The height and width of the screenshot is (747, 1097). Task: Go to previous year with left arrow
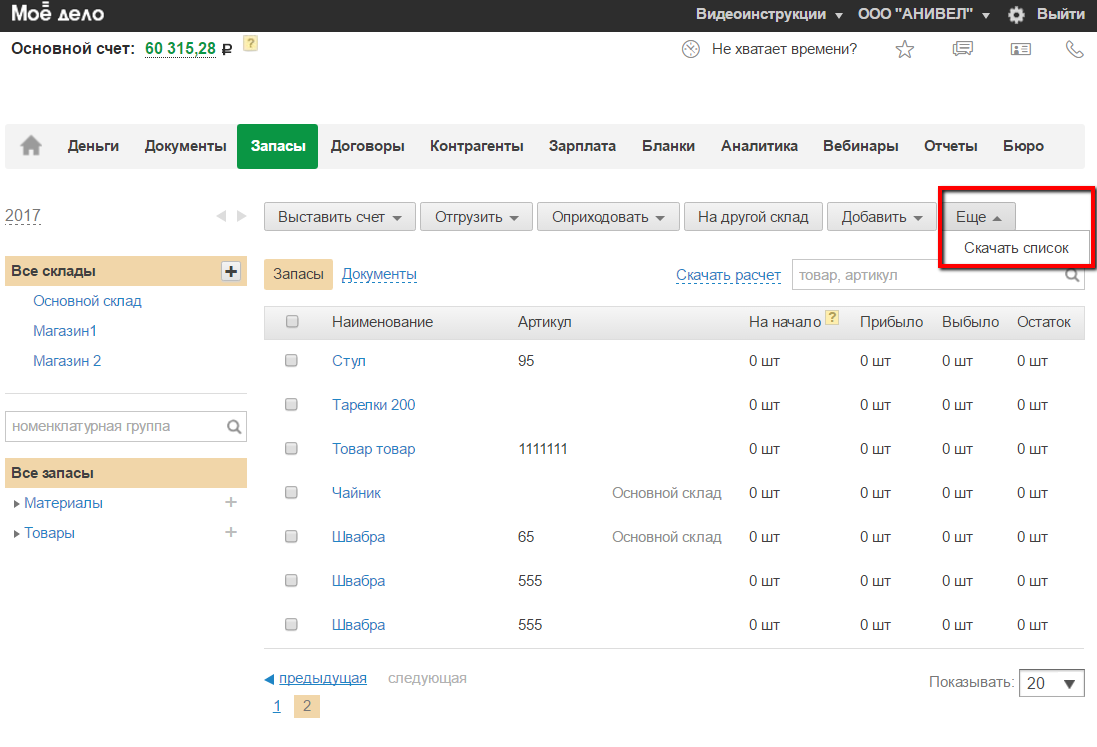pyautogui.click(x=222, y=216)
